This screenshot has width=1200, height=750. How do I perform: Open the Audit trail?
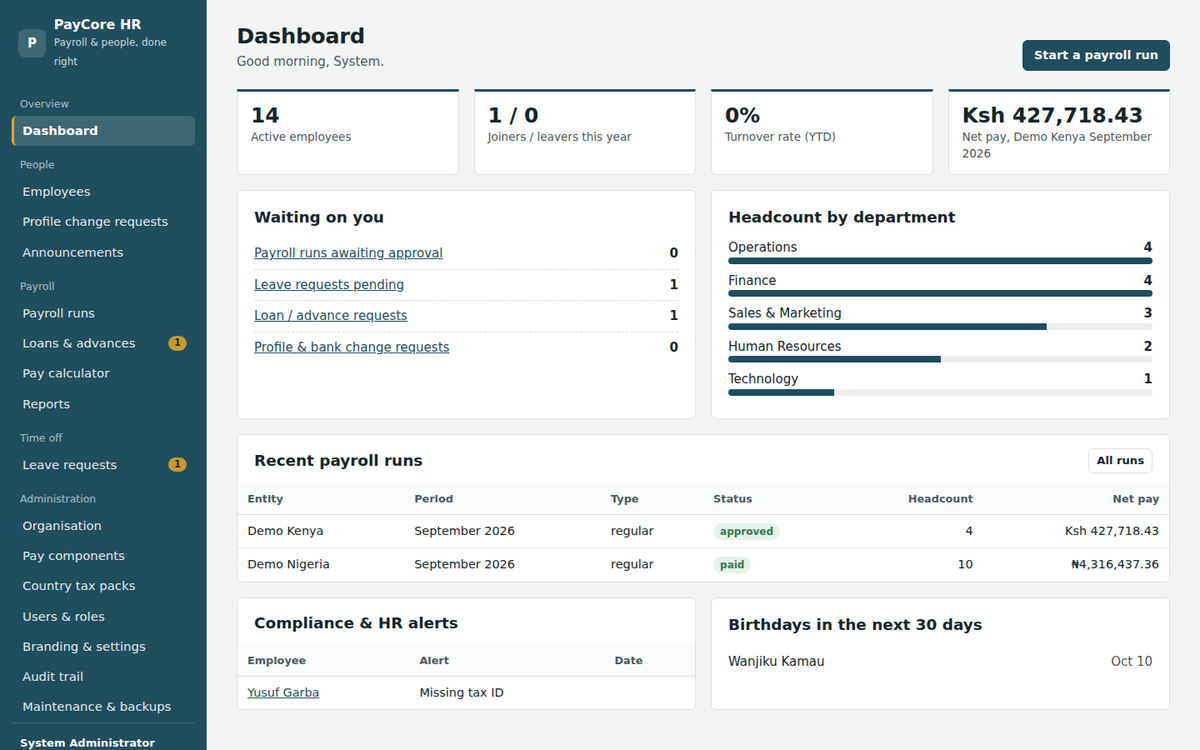[103, 677]
